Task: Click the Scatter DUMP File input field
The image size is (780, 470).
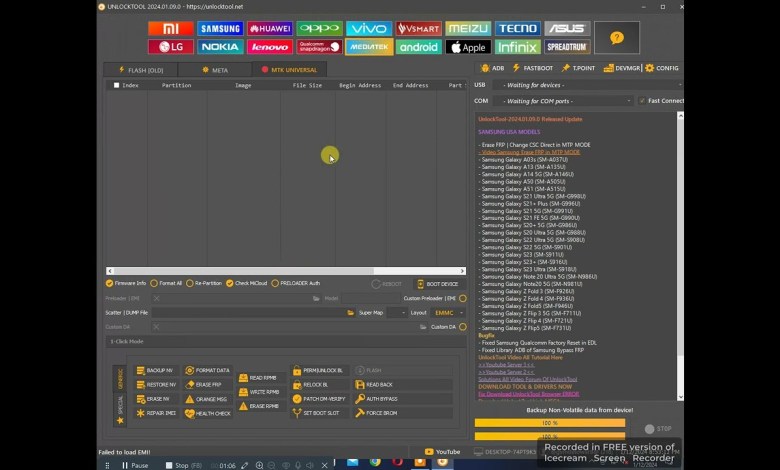Action: click(249, 313)
